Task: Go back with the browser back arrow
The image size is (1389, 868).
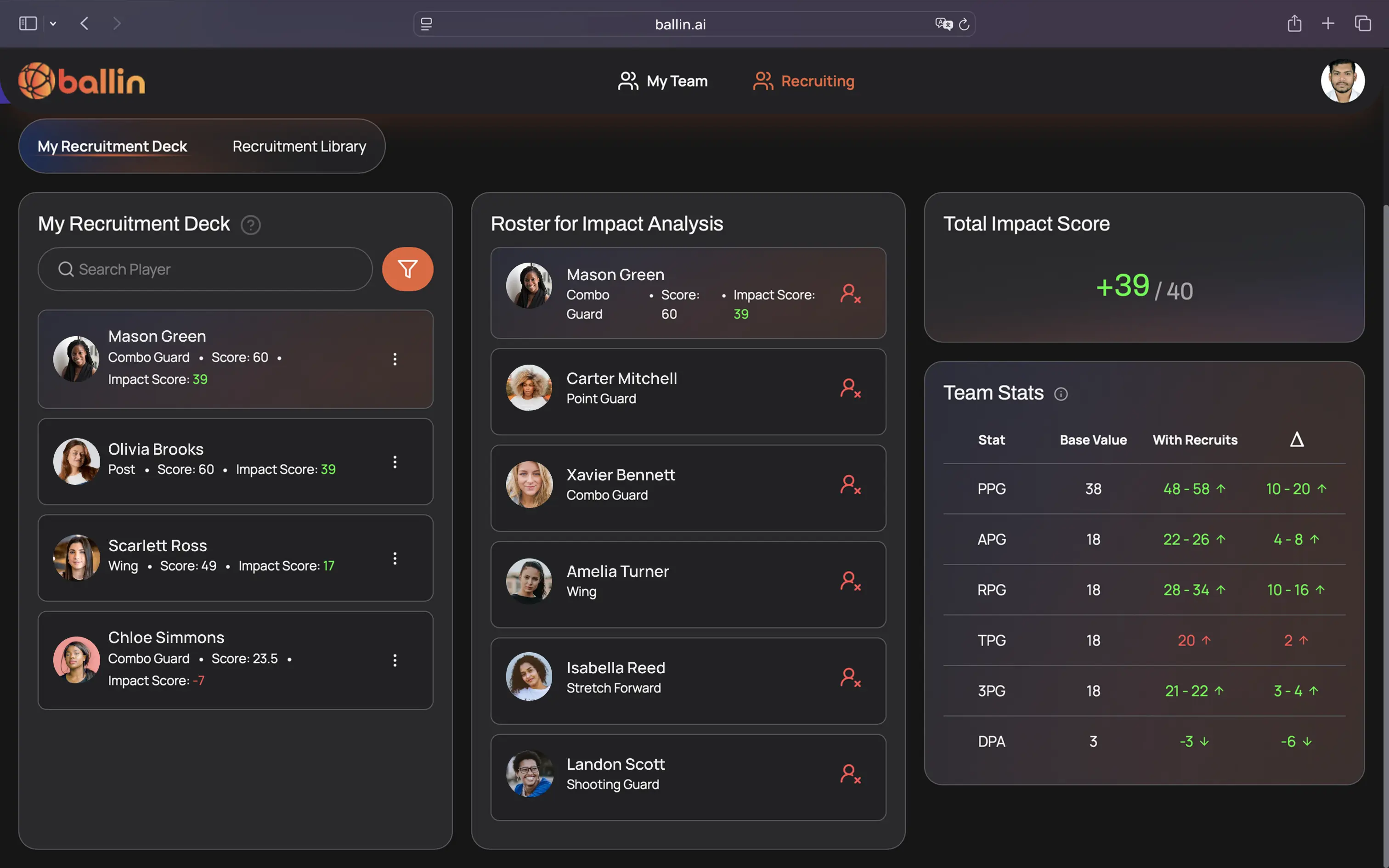Action: click(x=85, y=23)
